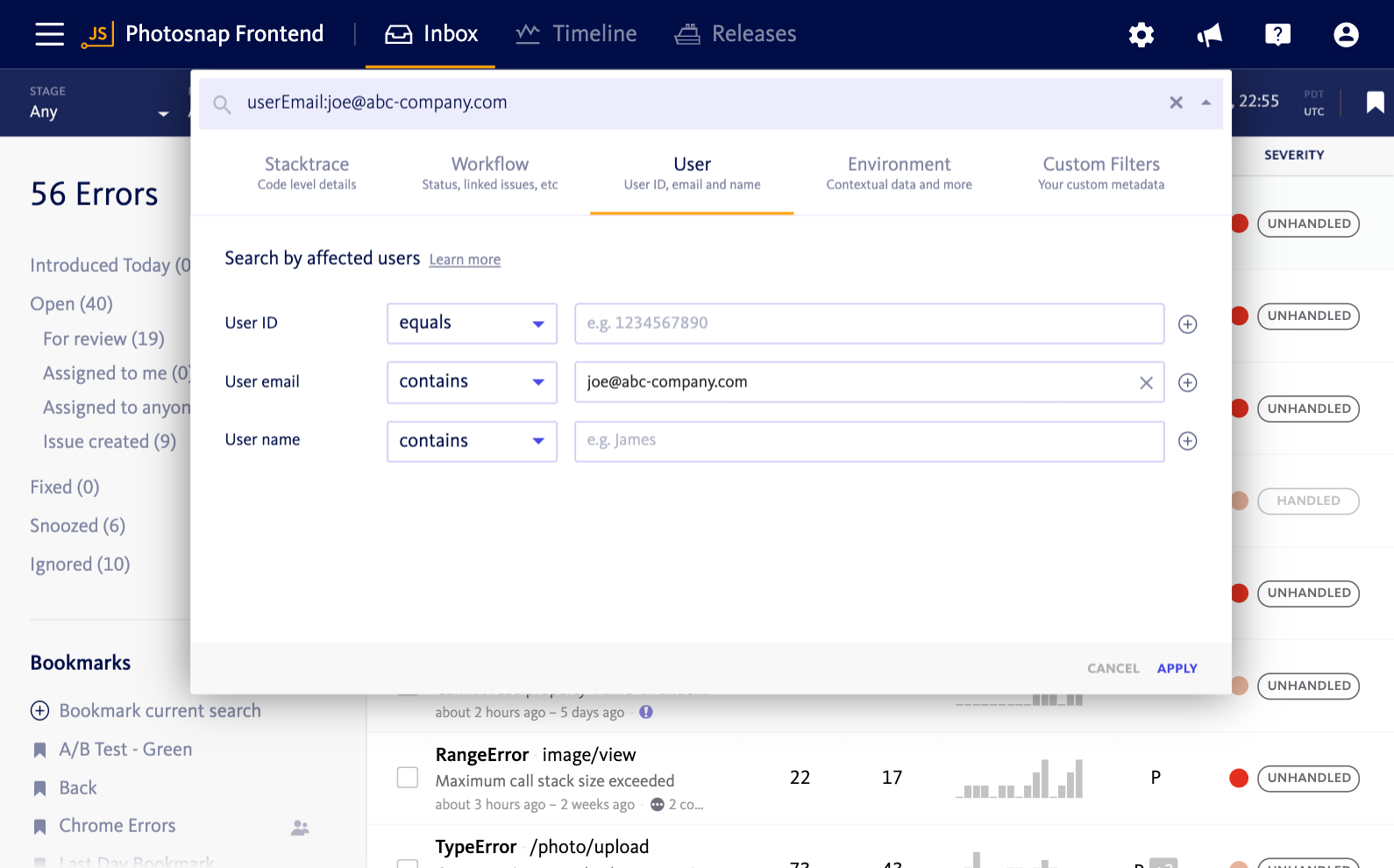
Task: Add another User ID filter
Action: click(x=1188, y=324)
